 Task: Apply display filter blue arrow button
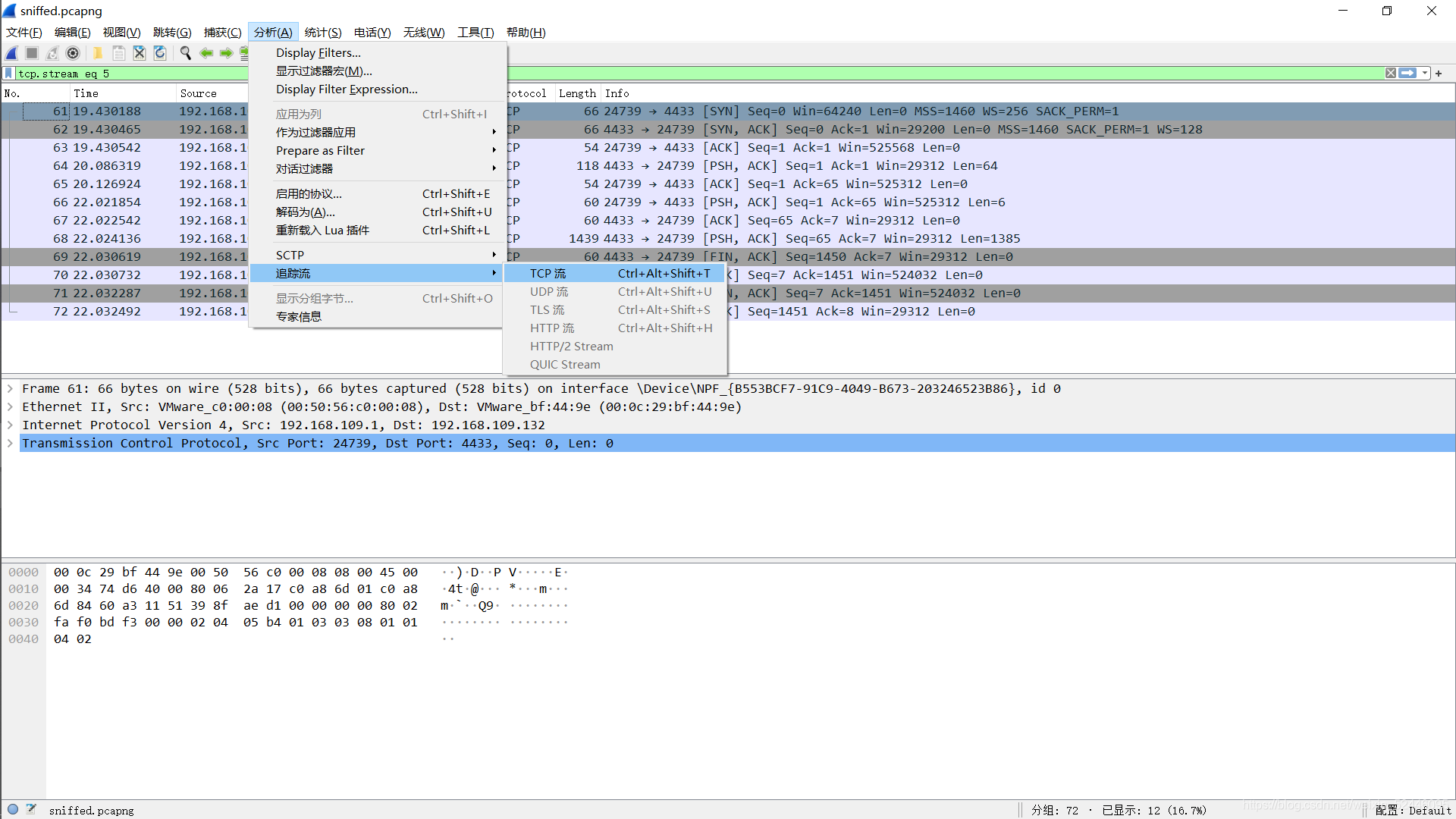pyautogui.click(x=1407, y=74)
